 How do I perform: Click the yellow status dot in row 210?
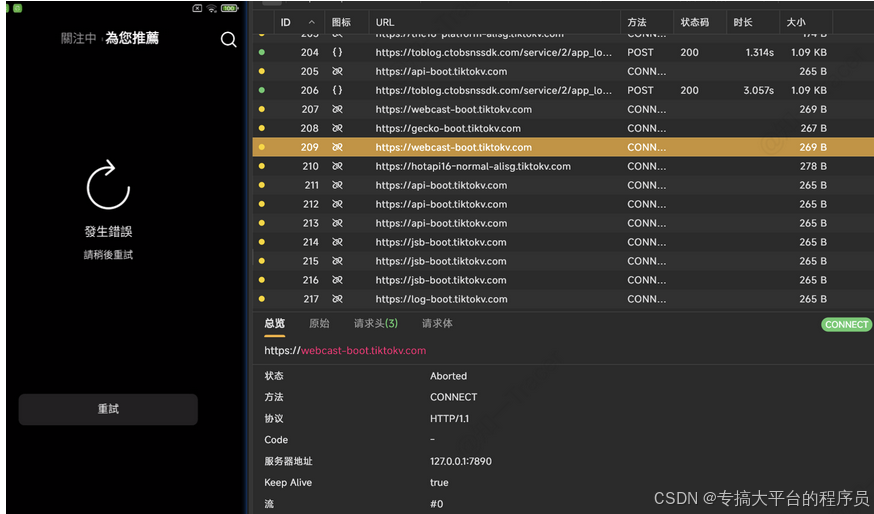[x=261, y=166]
